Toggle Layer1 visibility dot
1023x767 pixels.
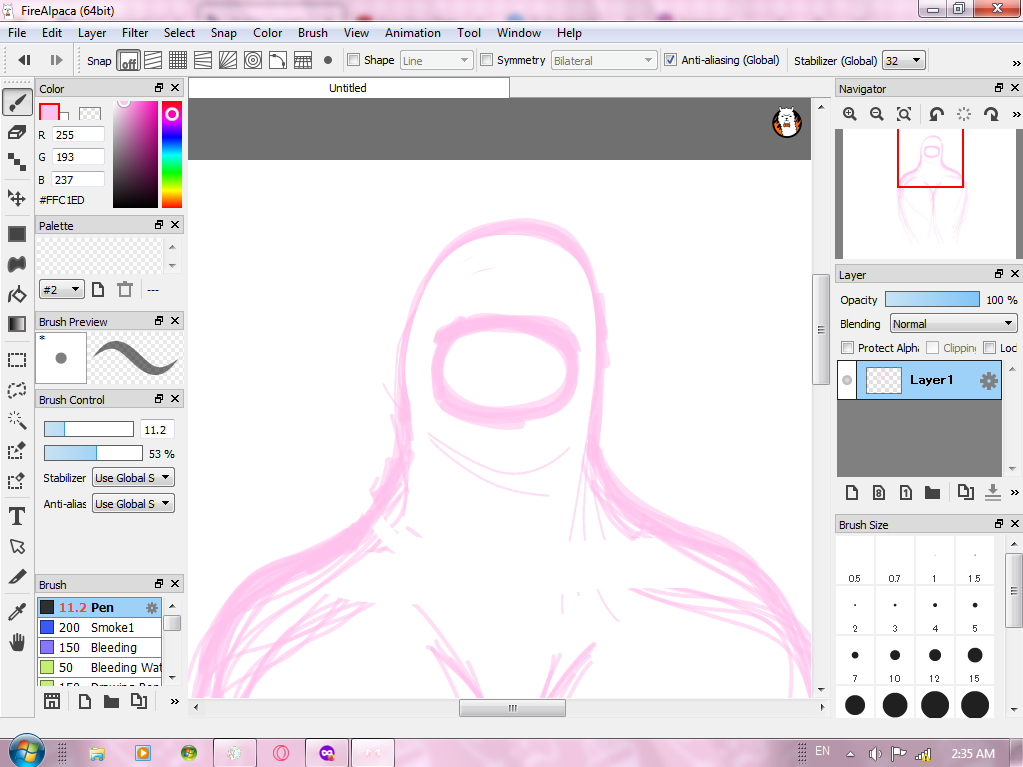[x=847, y=380]
